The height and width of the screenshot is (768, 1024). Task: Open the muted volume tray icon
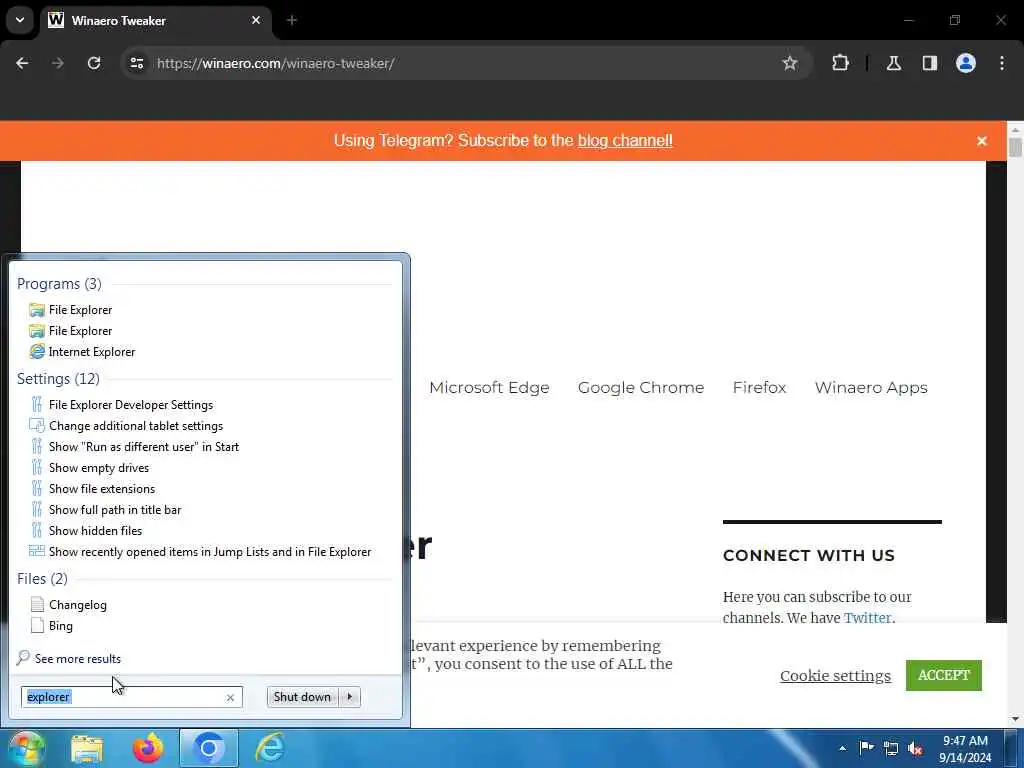click(x=916, y=748)
